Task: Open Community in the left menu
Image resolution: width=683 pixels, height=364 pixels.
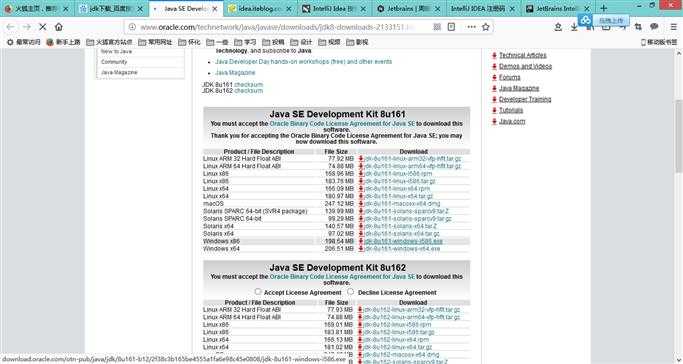Action: click(114, 62)
